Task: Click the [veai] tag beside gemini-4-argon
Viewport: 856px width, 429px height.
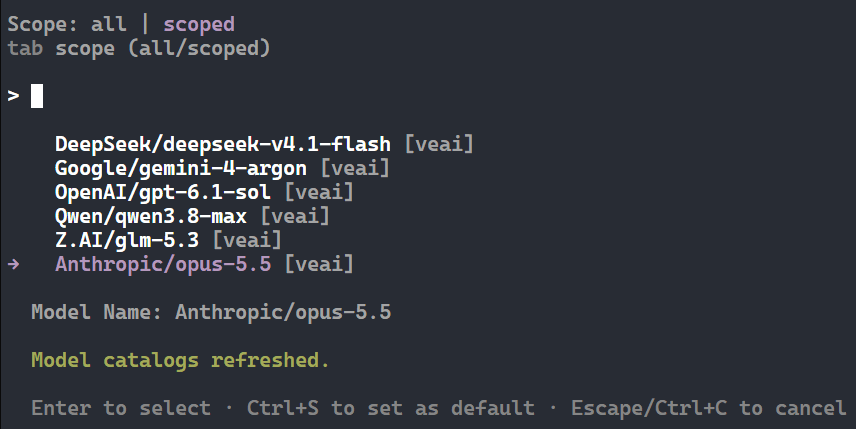Action: (355, 168)
